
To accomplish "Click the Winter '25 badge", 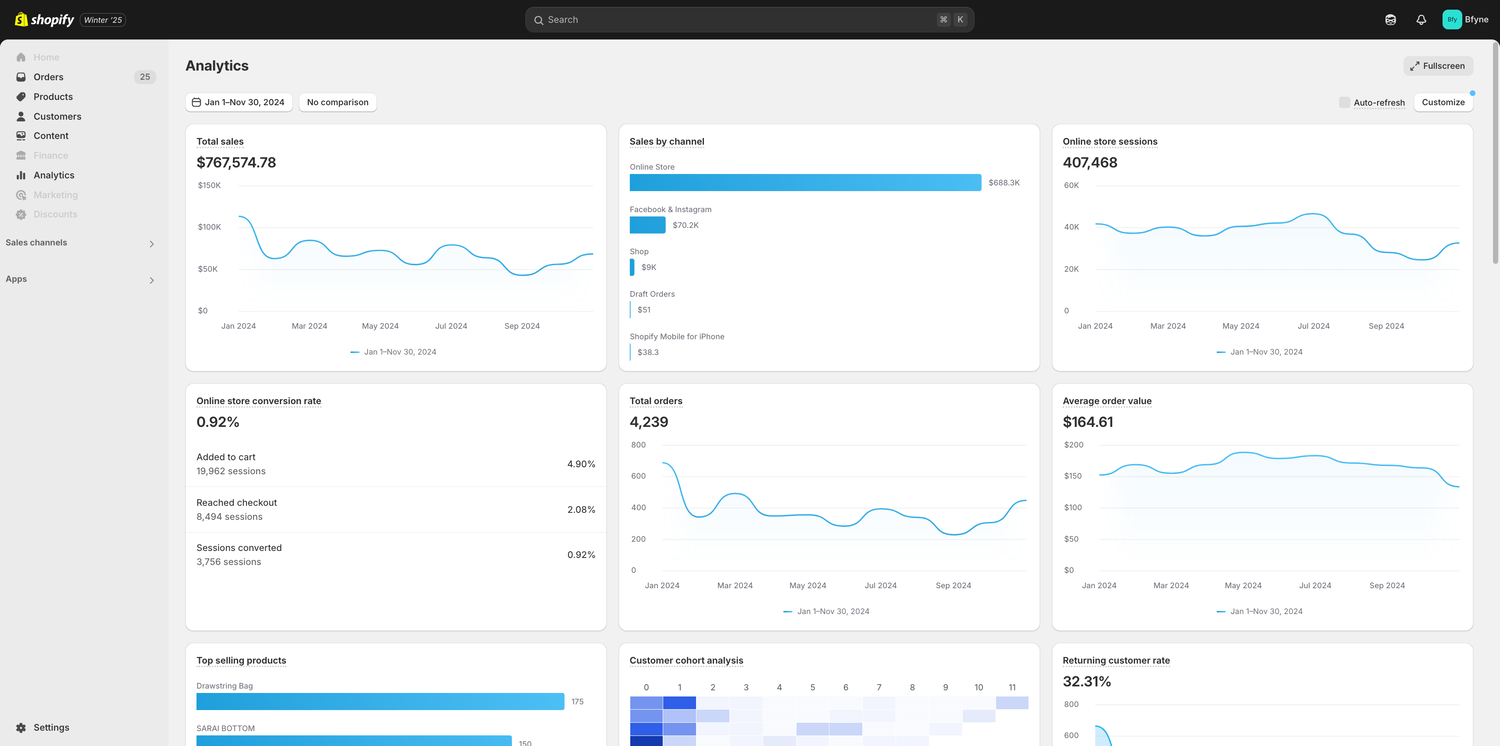I will 103,20.
